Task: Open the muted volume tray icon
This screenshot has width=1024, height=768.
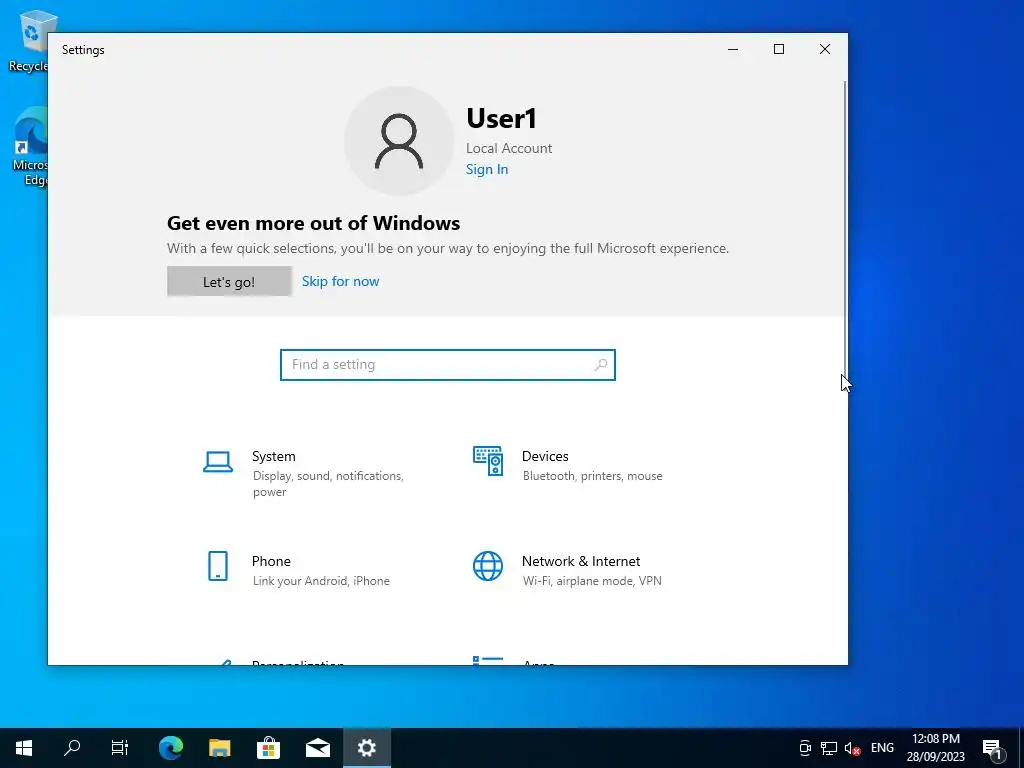Action: tap(852, 748)
